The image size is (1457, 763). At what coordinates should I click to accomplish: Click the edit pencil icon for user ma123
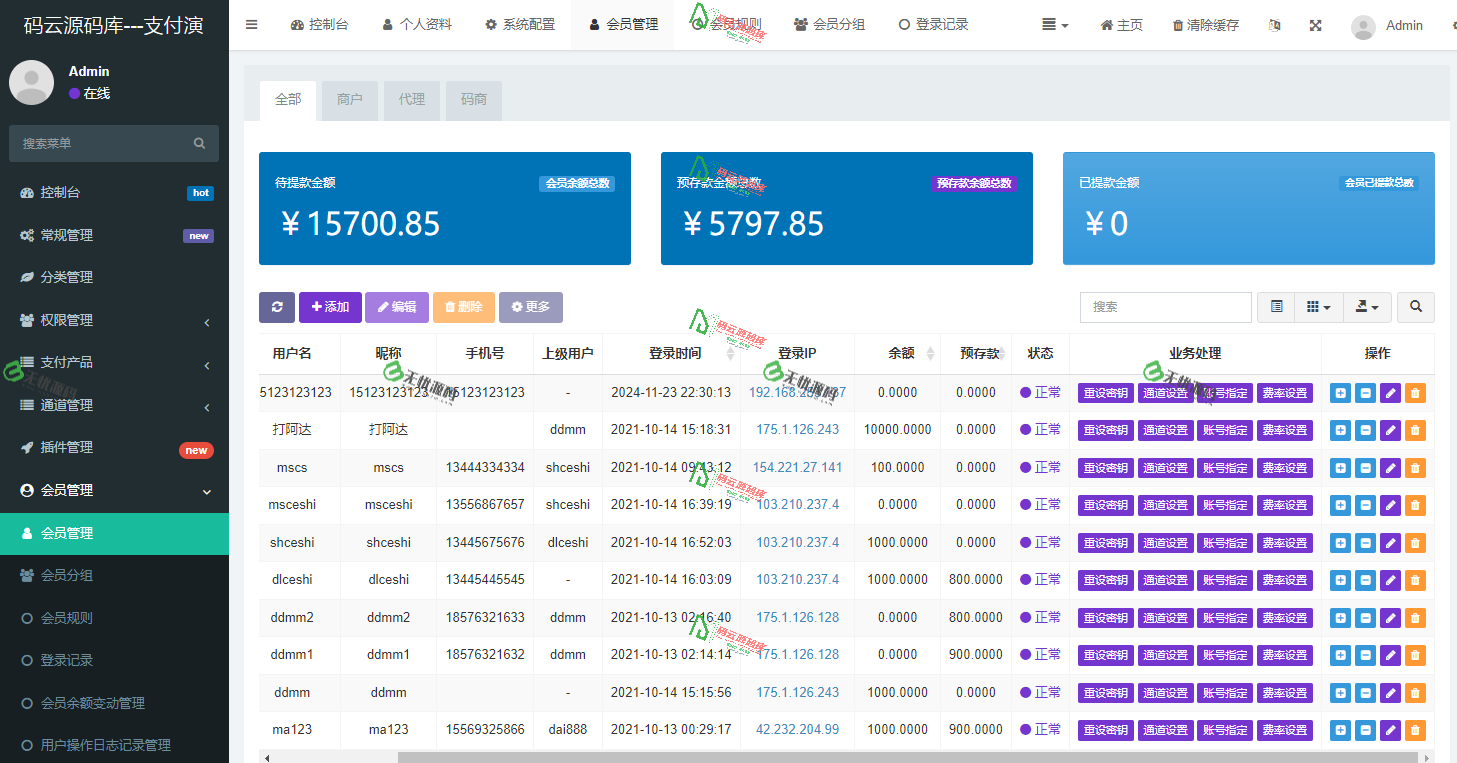pyautogui.click(x=1390, y=730)
